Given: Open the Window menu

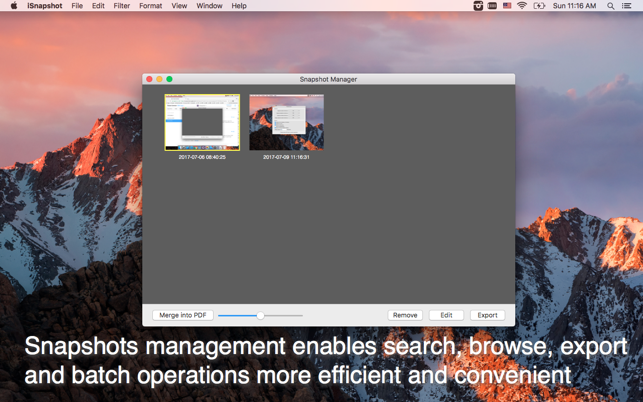Looking at the screenshot, I should 209,6.
